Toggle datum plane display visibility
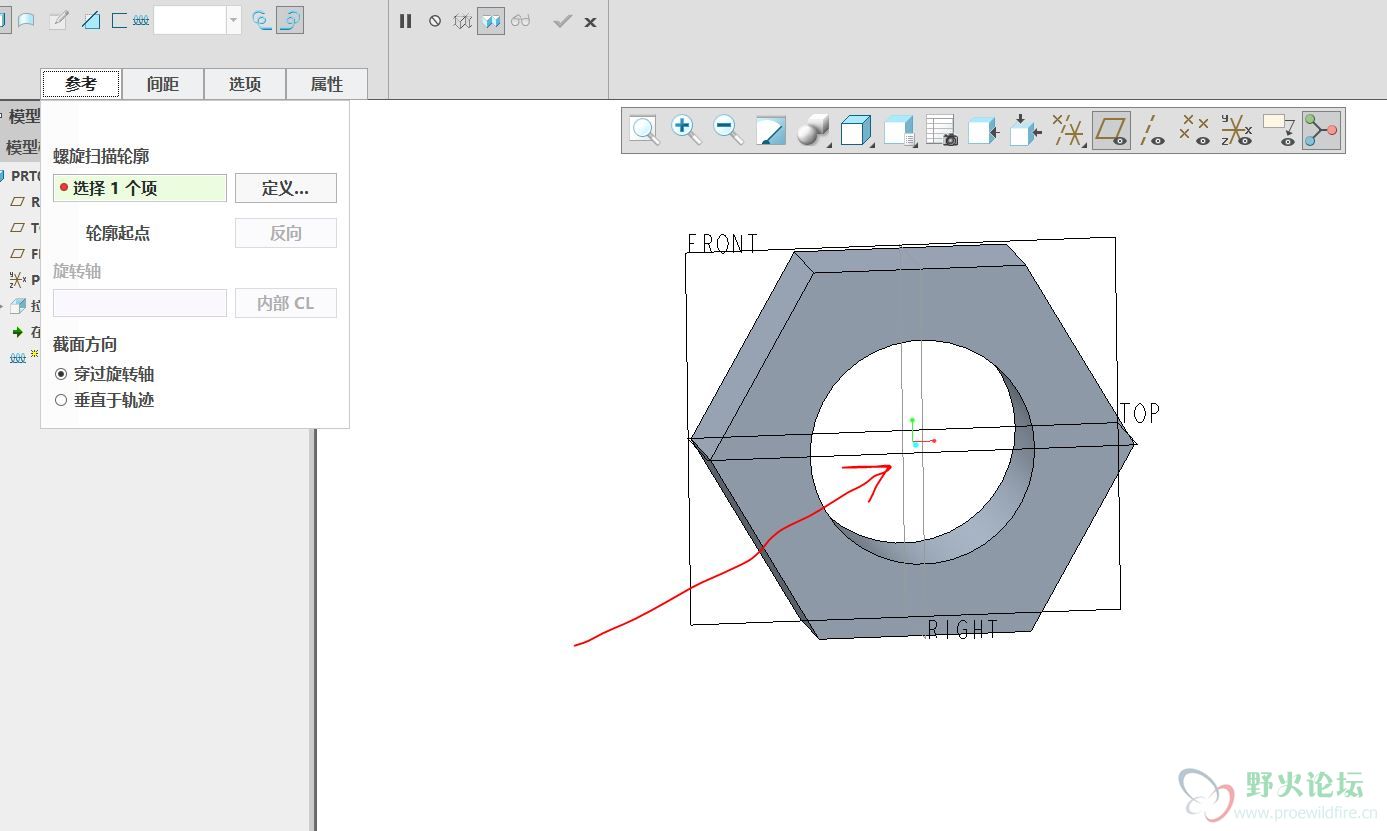Viewport: 1387px width, 831px height. (1111, 131)
